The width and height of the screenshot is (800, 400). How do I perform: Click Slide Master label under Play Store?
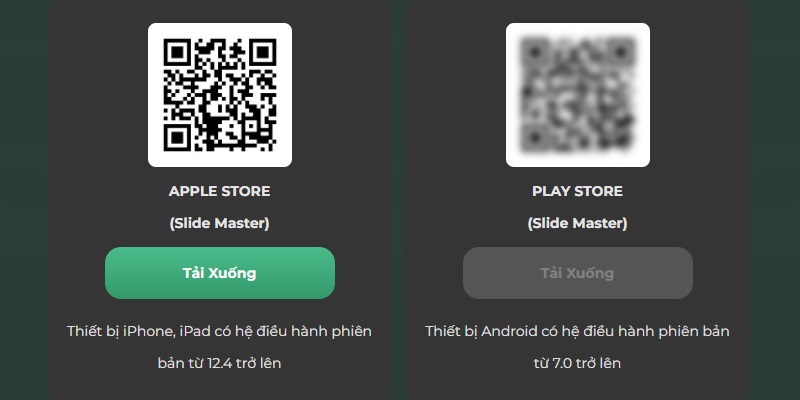tap(578, 223)
